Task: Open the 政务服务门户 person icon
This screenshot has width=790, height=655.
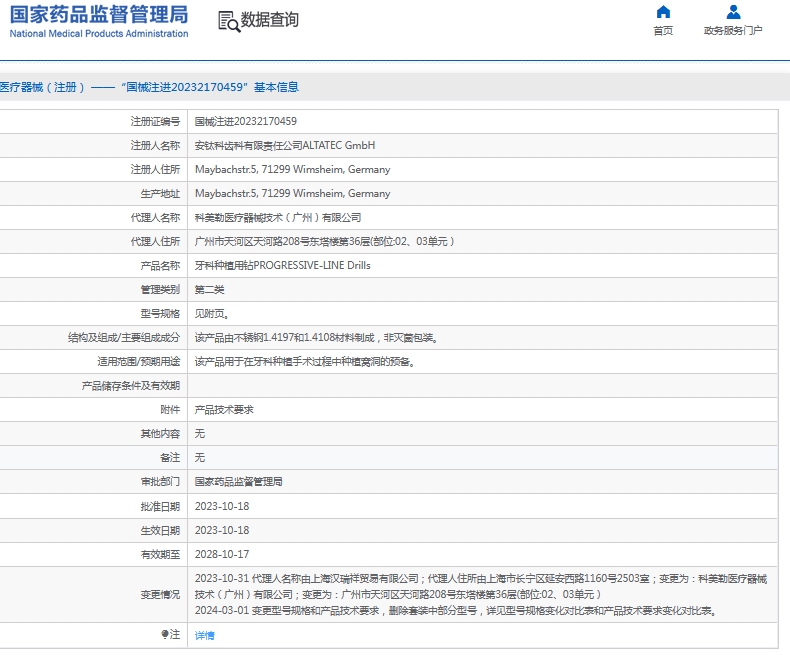Action: (x=733, y=12)
